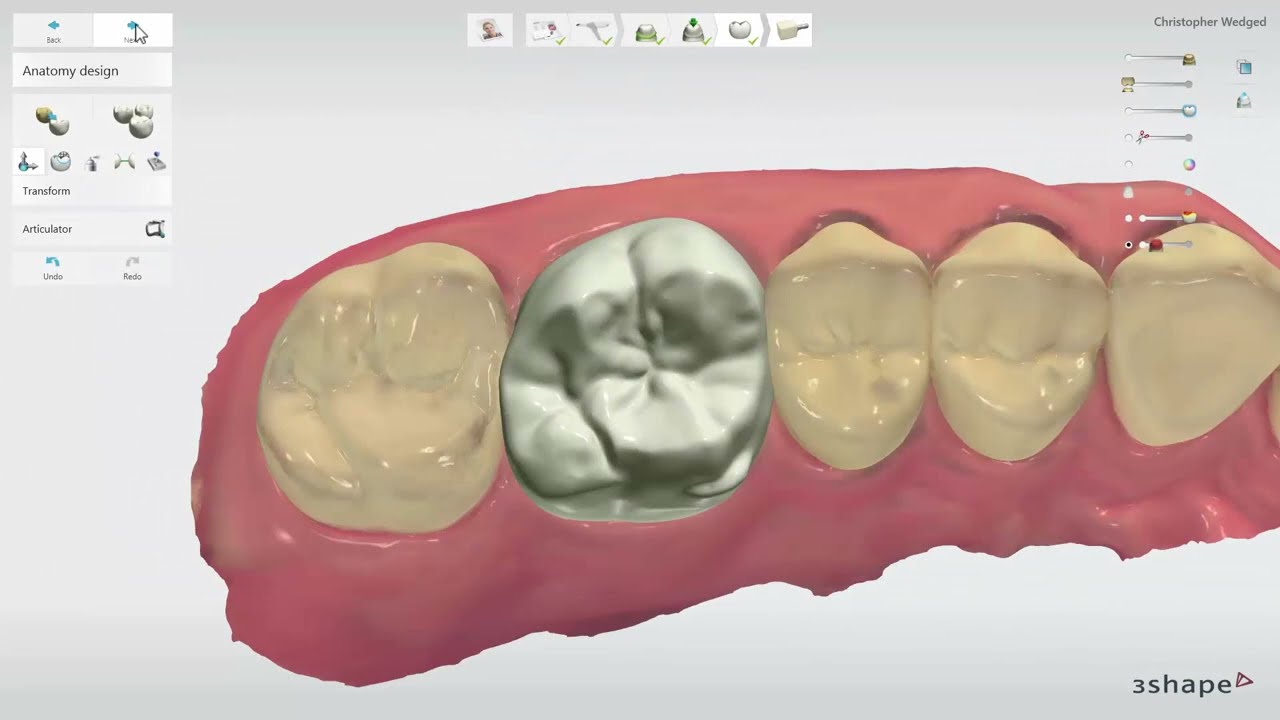Click the Transform label

[46, 191]
